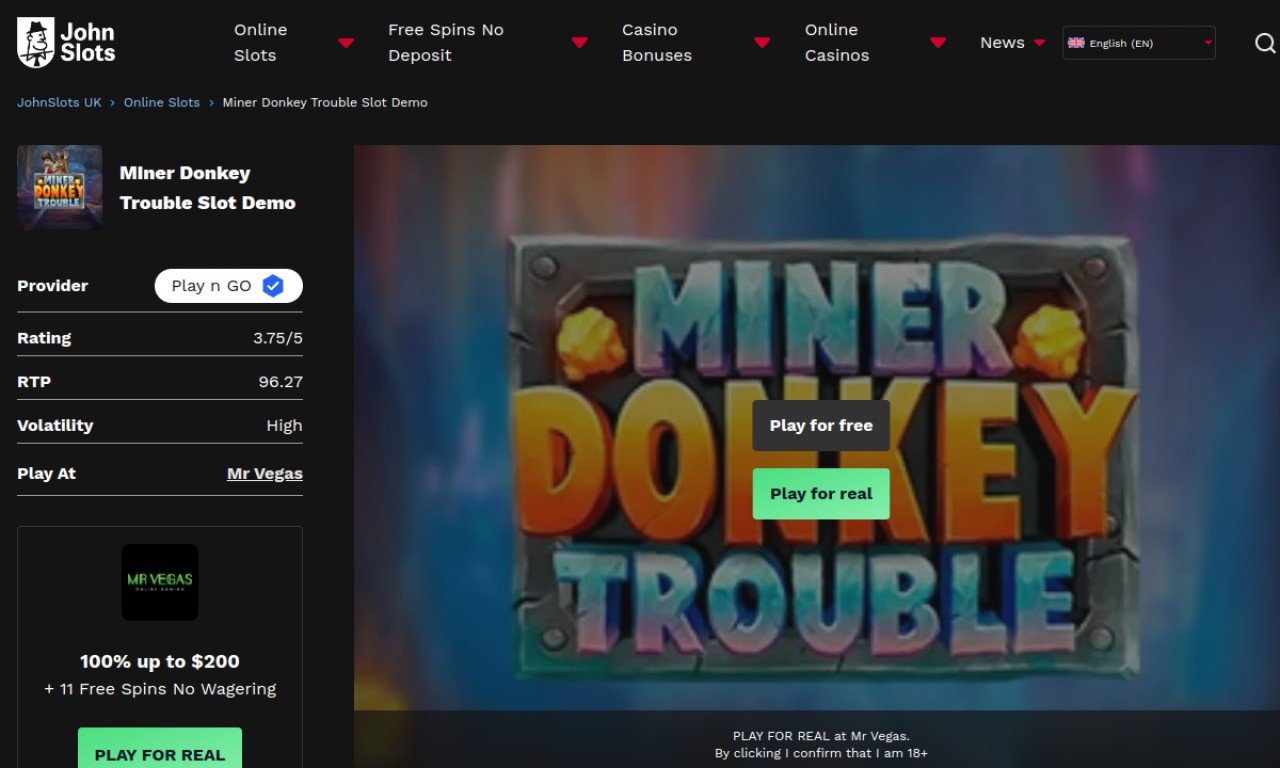This screenshot has height=768, width=1280.
Task: Open the Online Slots nav item
Action: click(261, 43)
